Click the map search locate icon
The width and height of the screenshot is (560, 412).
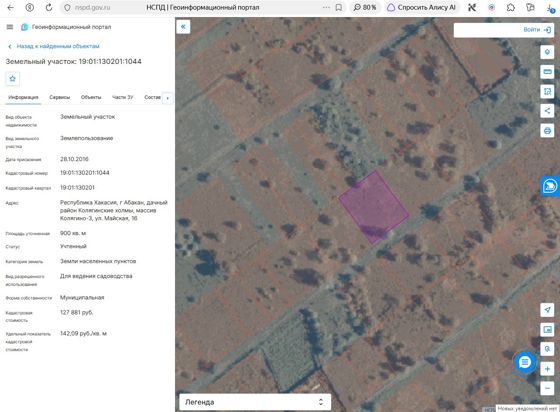pos(547,349)
